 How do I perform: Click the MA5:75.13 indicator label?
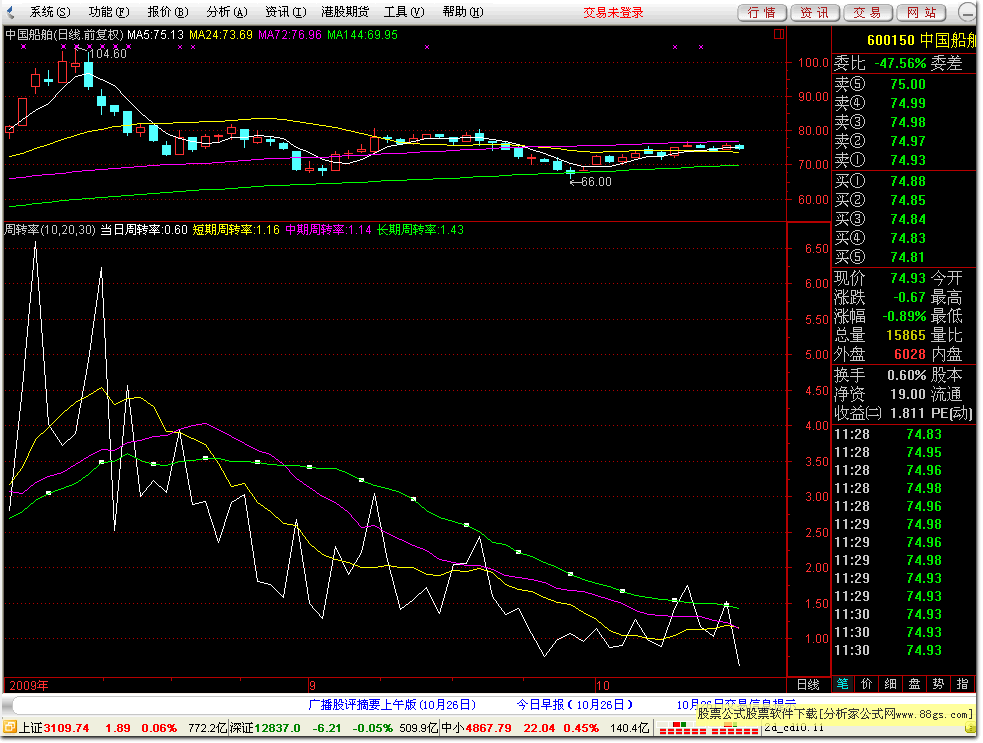(155, 34)
